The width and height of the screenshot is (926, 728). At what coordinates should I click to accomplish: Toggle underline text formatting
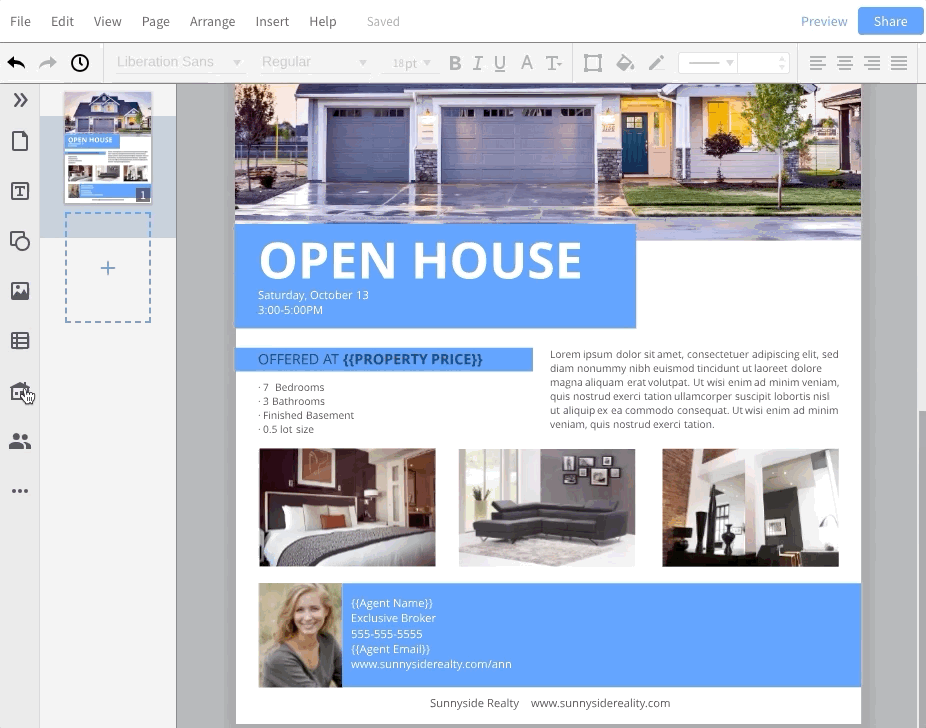(500, 63)
